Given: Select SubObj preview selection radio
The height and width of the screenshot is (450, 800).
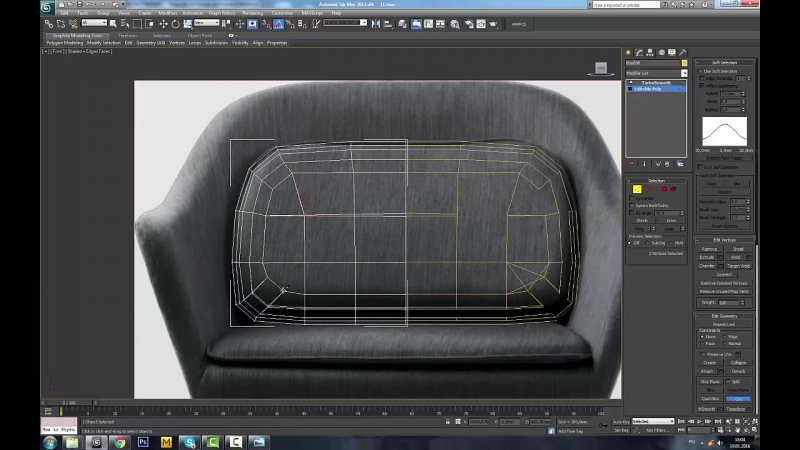Looking at the screenshot, I should pyautogui.click(x=648, y=243).
